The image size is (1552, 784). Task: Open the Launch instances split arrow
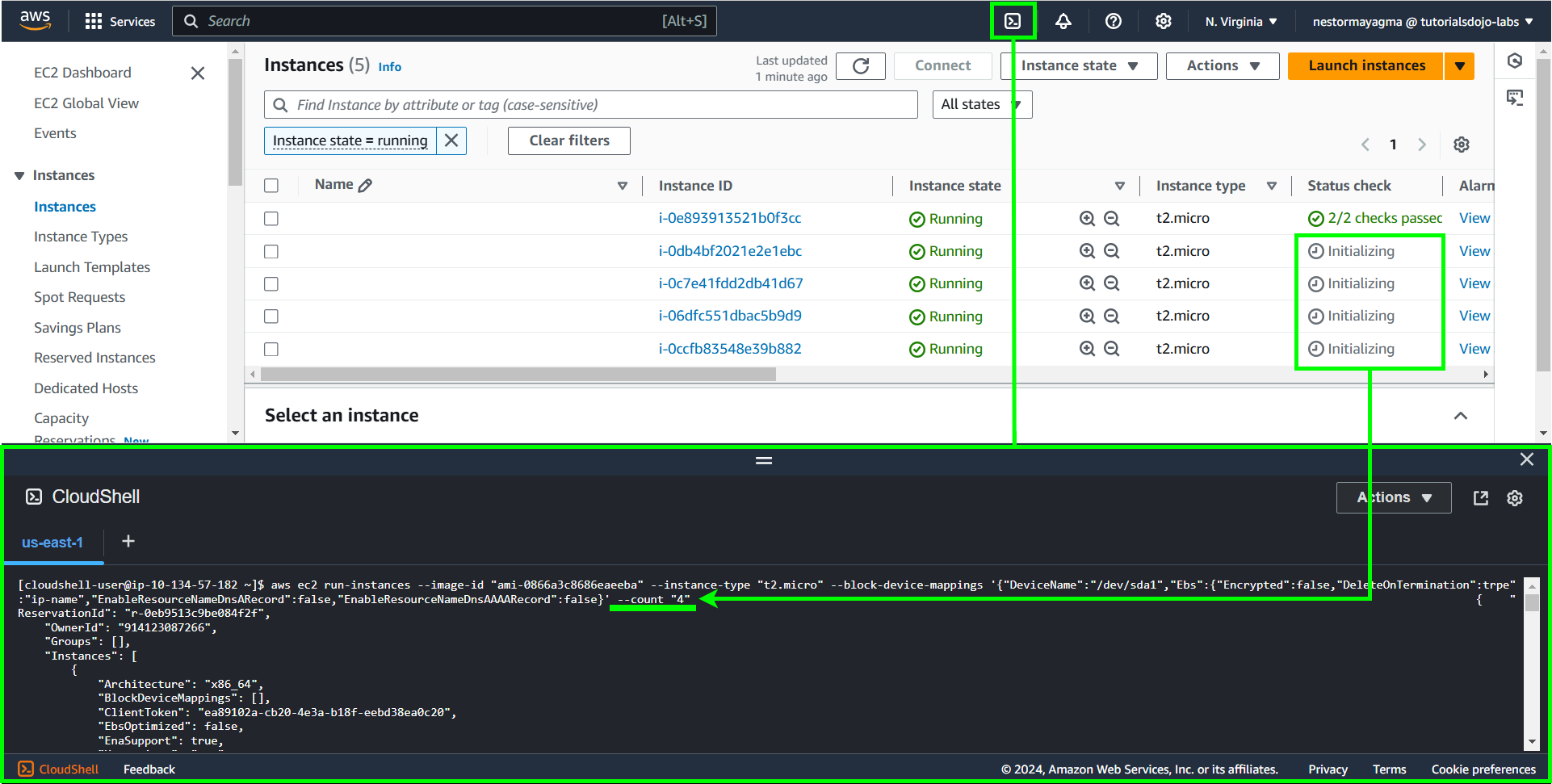click(x=1460, y=66)
